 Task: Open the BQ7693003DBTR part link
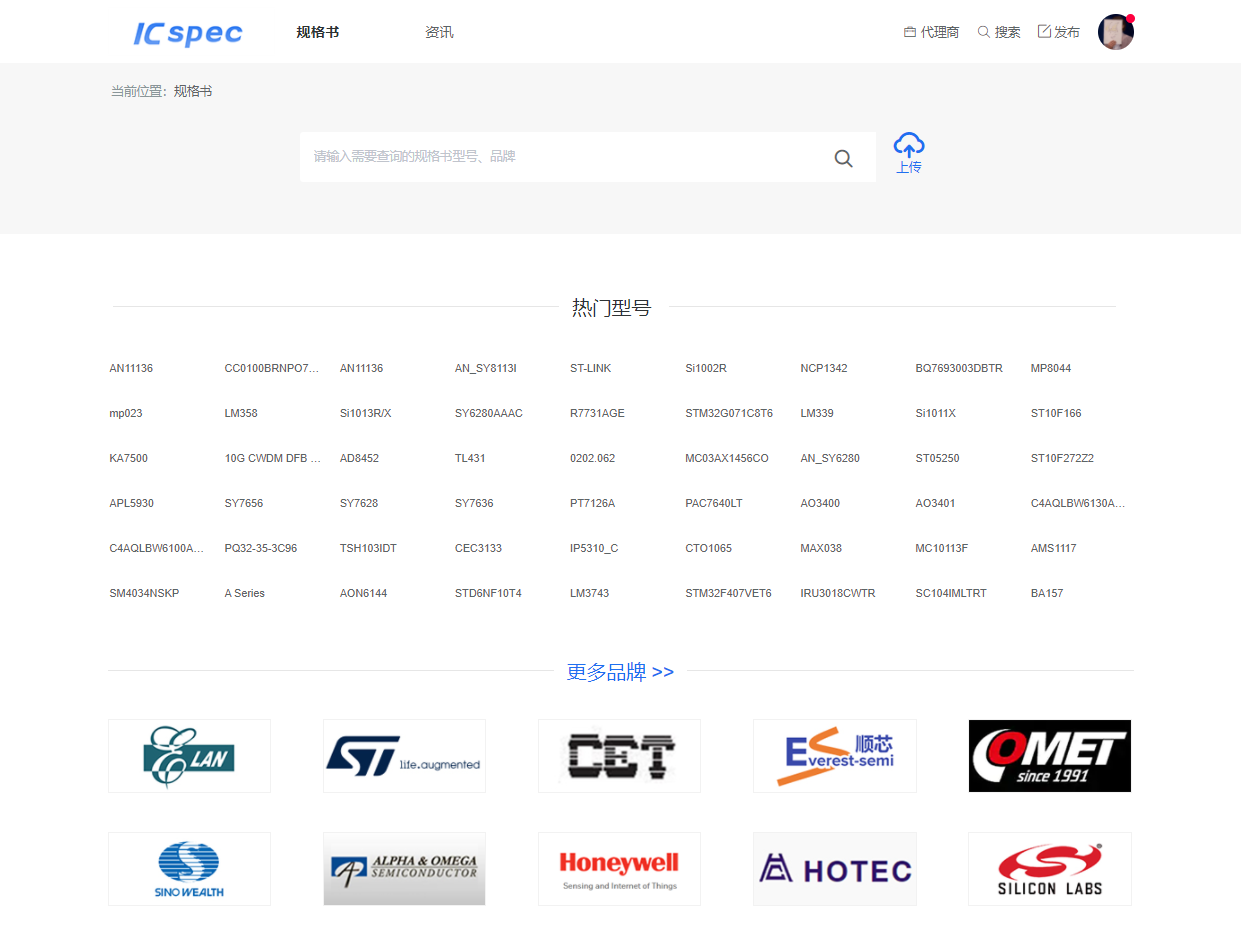[x=959, y=368]
